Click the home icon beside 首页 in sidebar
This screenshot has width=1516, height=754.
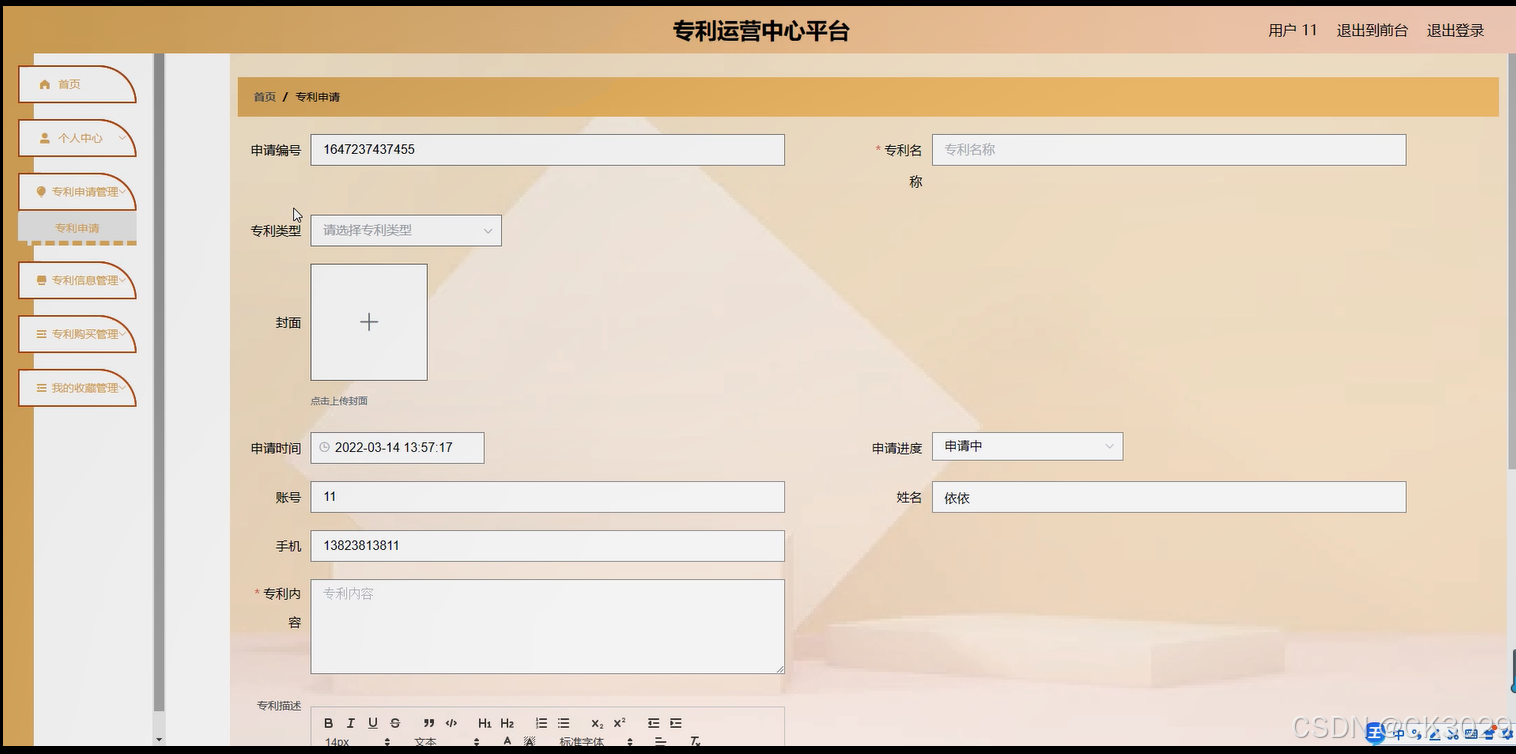[x=44, y=85]
